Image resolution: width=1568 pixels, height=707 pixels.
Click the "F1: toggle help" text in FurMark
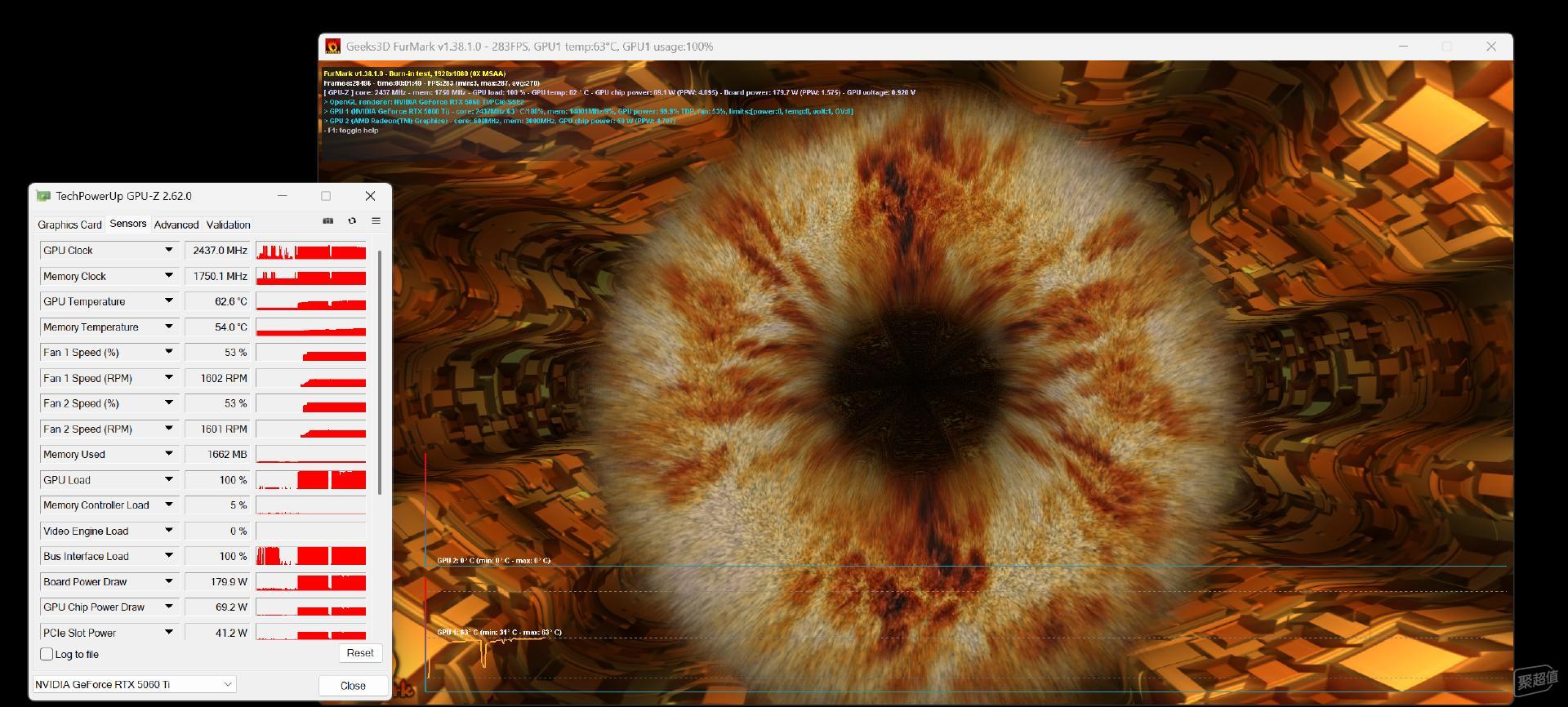point(351,131)
